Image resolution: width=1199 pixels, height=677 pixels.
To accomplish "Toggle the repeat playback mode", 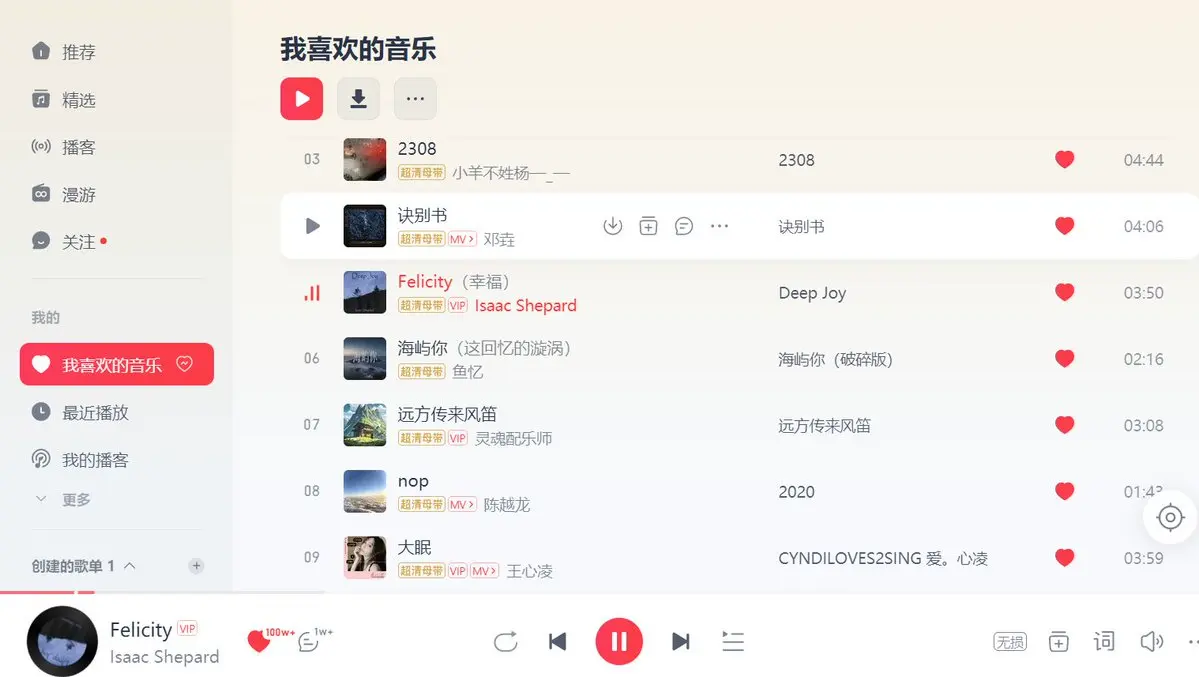I will 505,641.
